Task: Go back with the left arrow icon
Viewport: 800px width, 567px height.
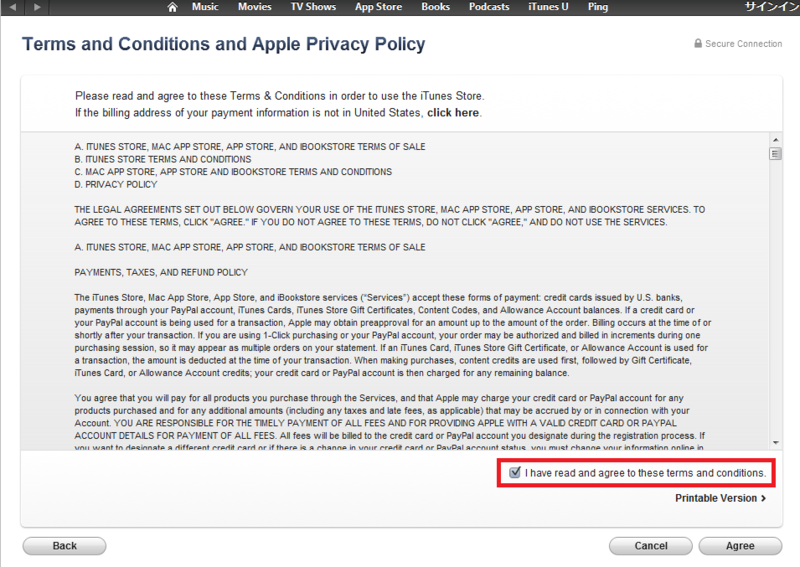Action: coord(13,7)
